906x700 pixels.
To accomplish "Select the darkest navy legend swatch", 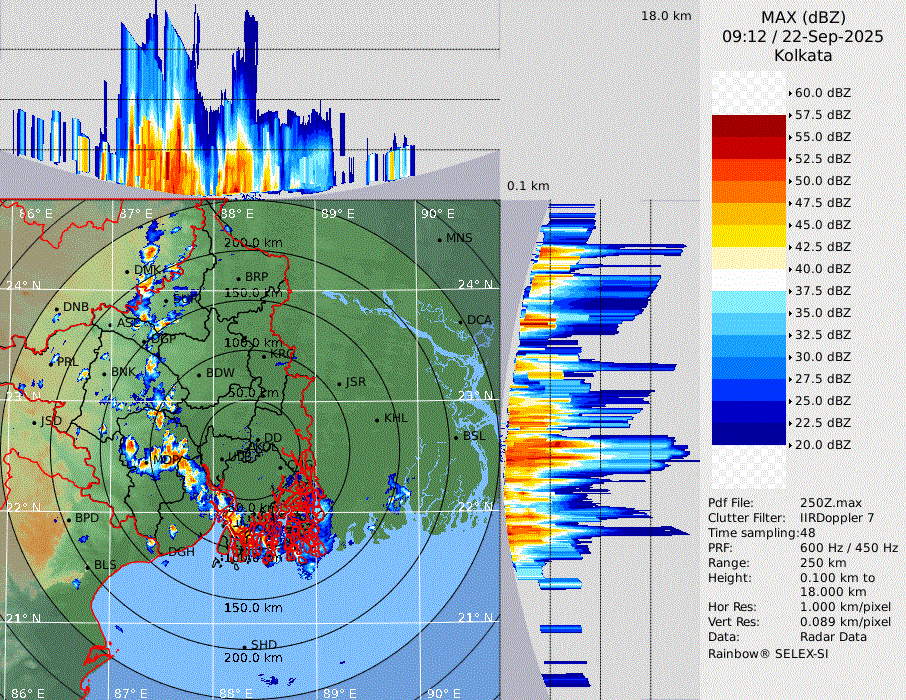I will pos(749,433).
